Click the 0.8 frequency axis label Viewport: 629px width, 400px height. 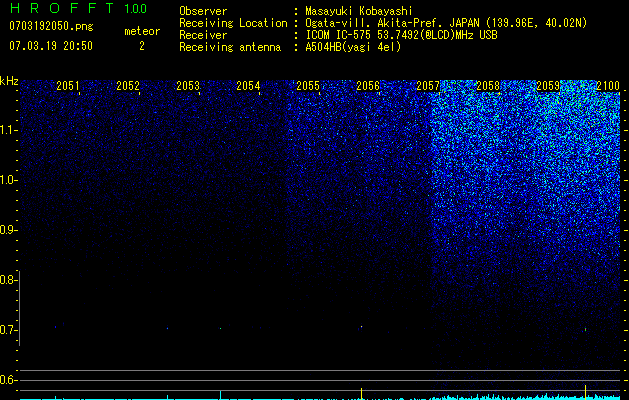7,280
